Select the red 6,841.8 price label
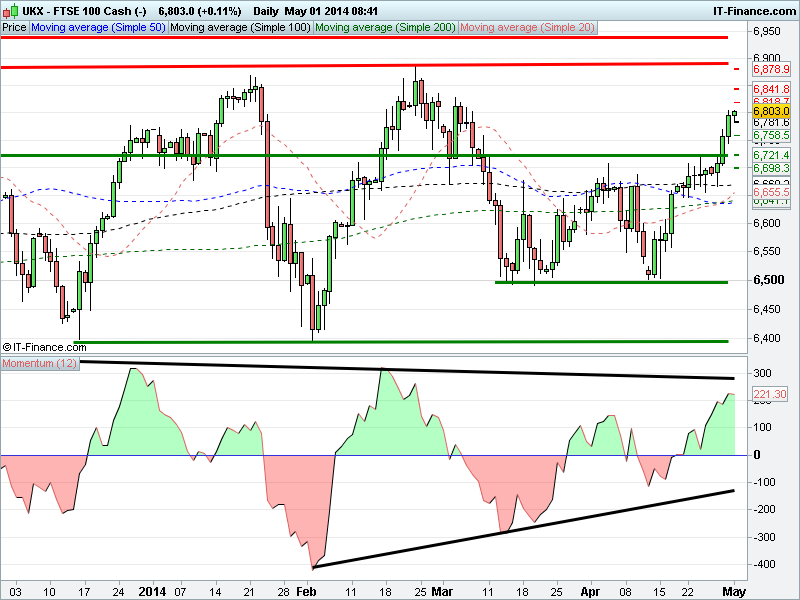 (x=771, y=89)
